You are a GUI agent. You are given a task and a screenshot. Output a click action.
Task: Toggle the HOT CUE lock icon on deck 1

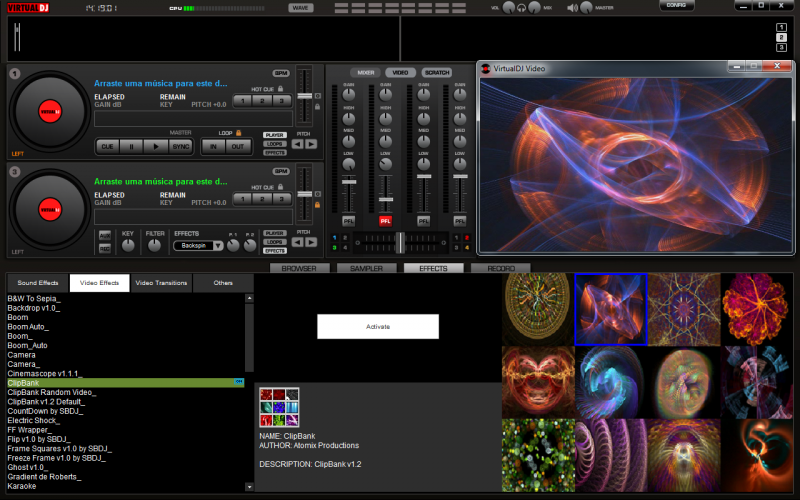(281, 89)
